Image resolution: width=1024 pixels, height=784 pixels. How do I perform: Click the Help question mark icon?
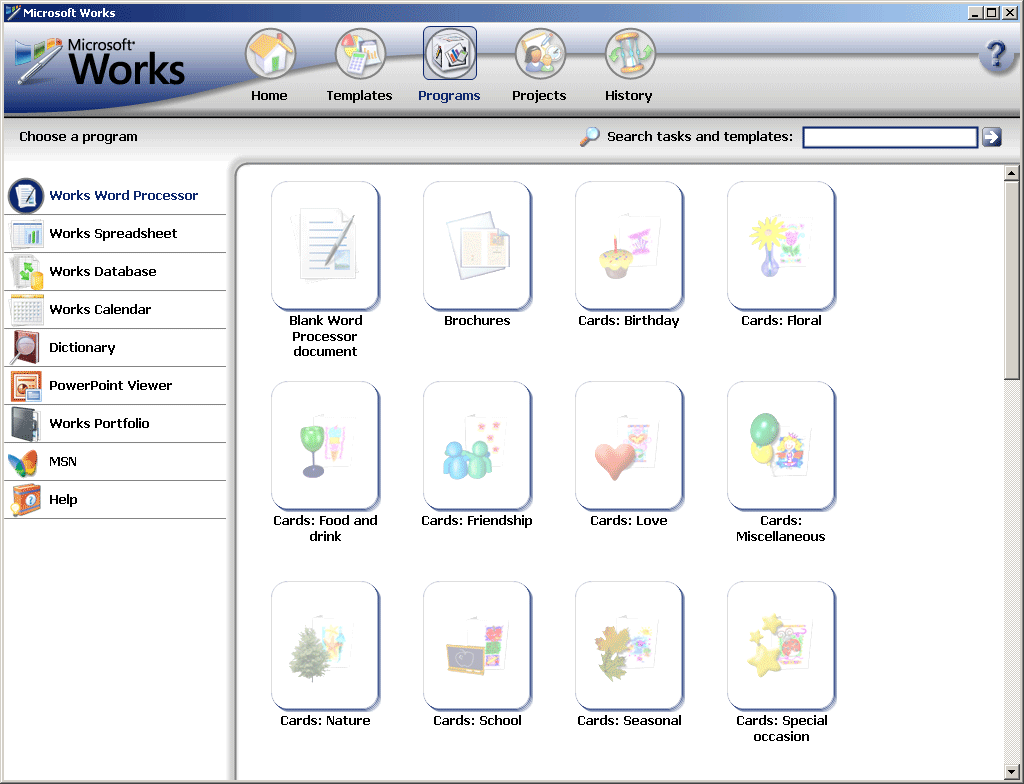[x=997, y=55]
